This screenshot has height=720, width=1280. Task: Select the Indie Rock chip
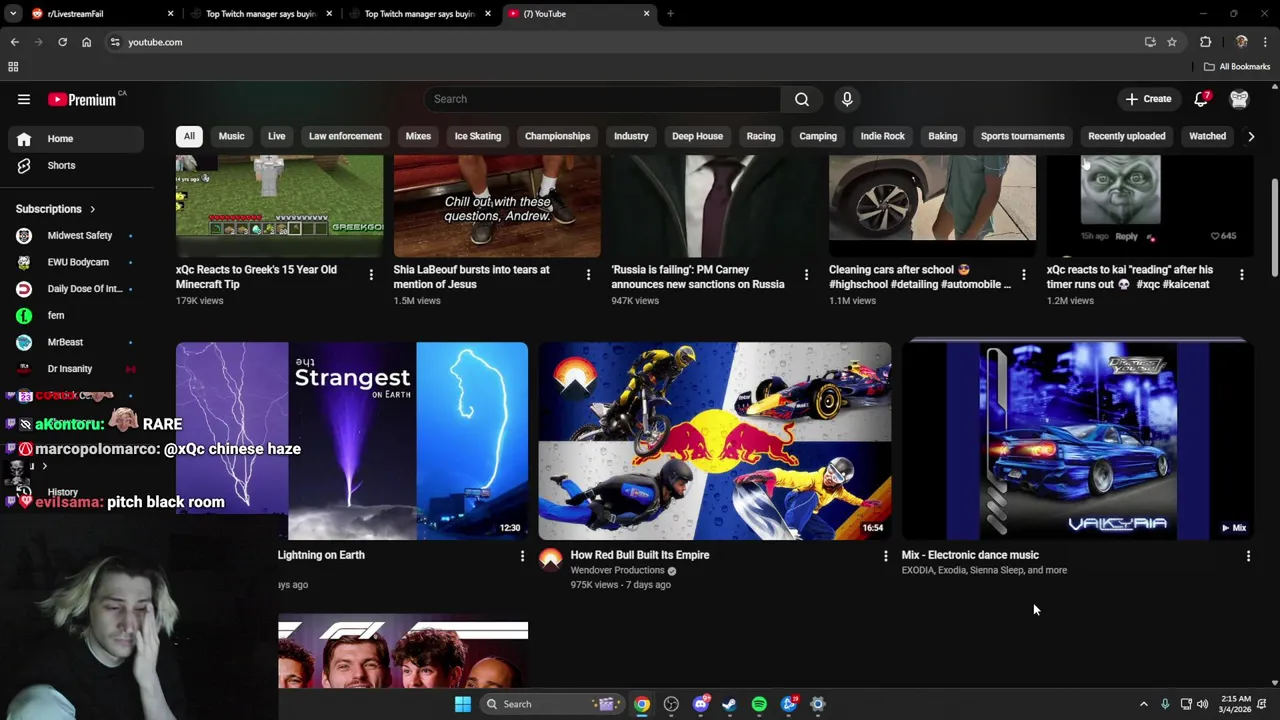[x=882, y=136]
